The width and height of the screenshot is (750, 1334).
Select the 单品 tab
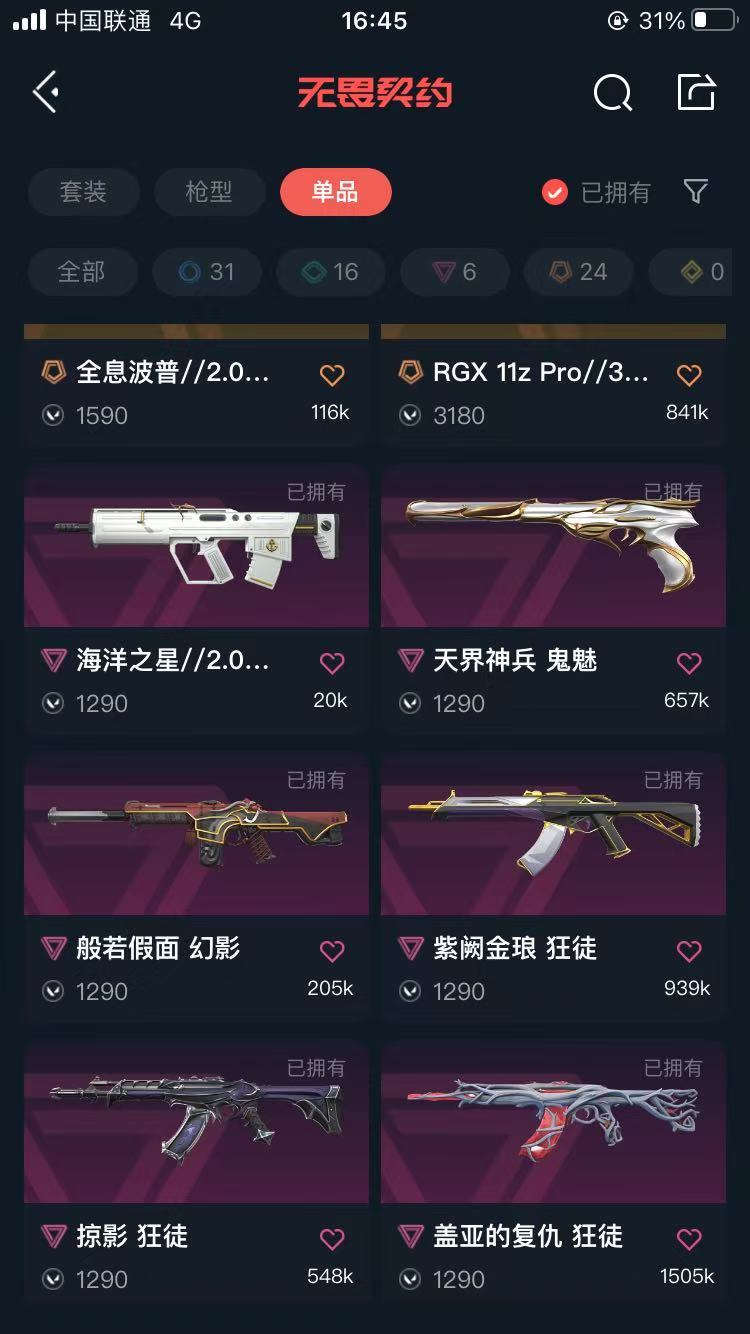[x=335, y=192]
